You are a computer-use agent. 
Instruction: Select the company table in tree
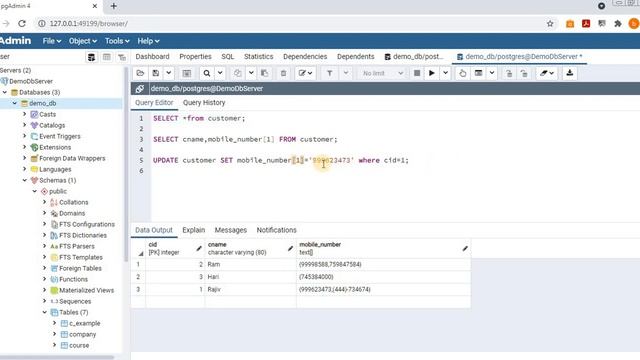click(x=82, y=334)
